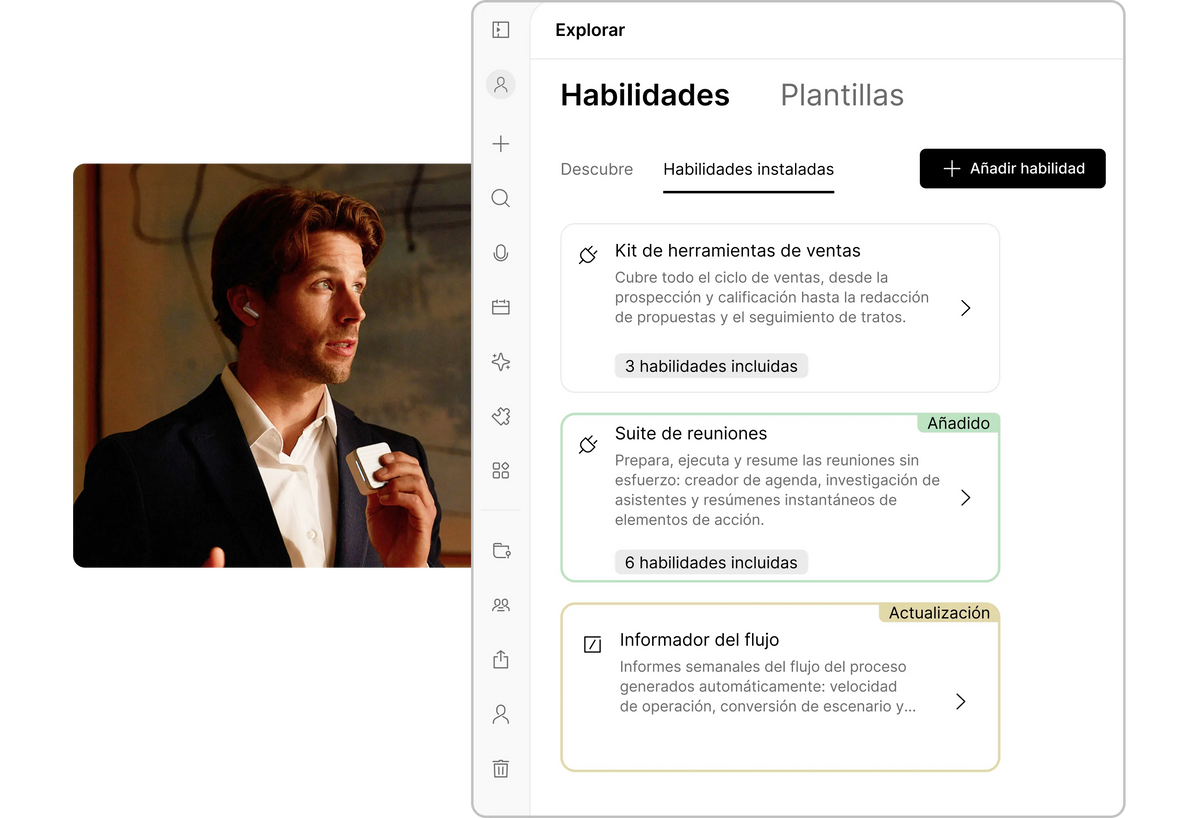Click the description starting 'Prepara, ejecuta y resume'
This screenshot has height=818, width=1200.
coord(777,490)
